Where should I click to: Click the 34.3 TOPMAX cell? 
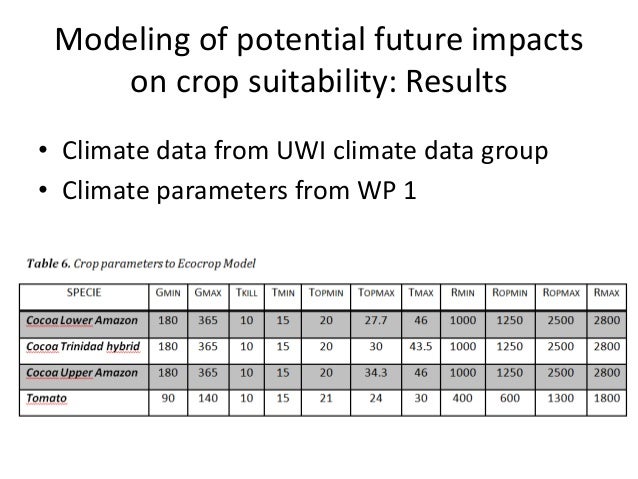tap(376, 373)
